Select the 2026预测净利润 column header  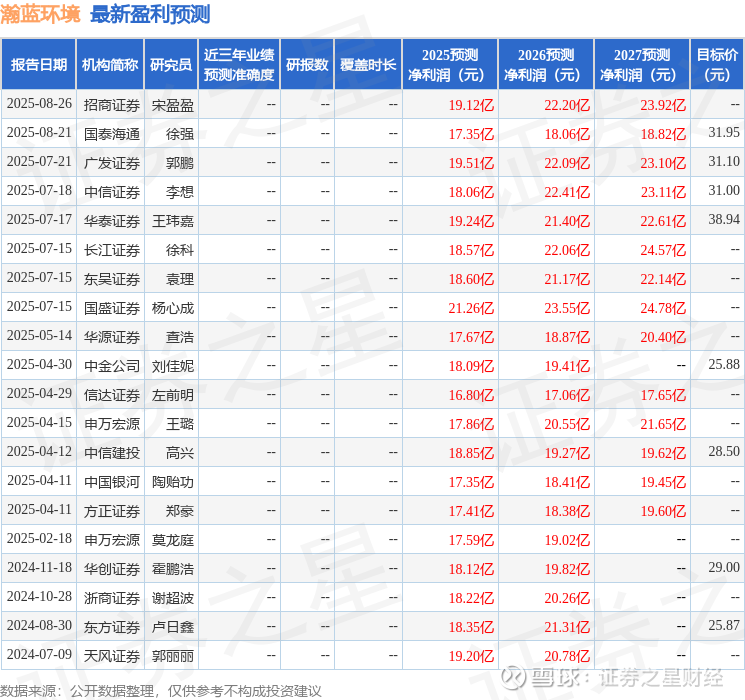(x=546, y=64)
